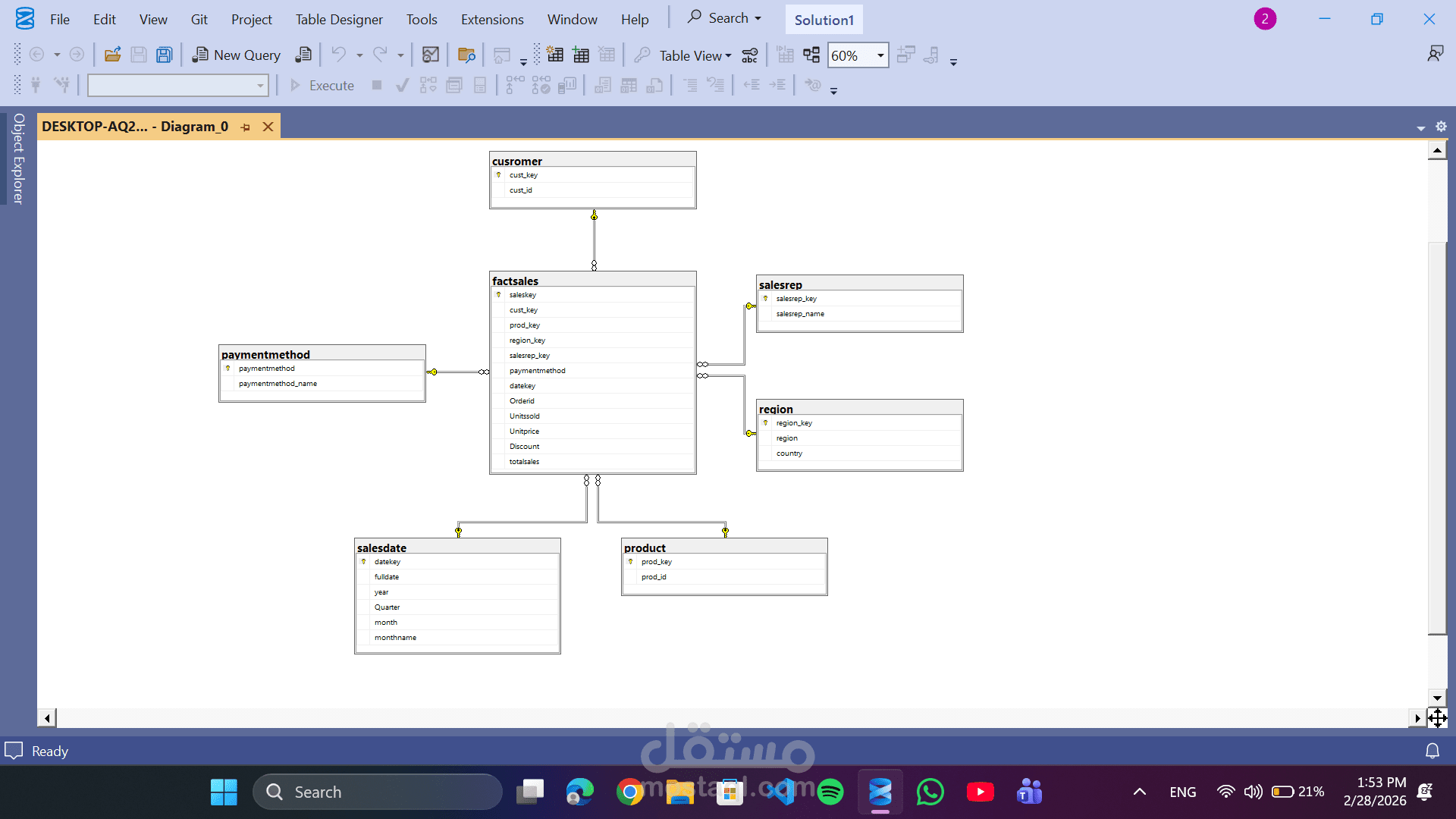Open the 60% zoom level dropdown
The width and height of the screenshot is (1456, 819).
880,55
